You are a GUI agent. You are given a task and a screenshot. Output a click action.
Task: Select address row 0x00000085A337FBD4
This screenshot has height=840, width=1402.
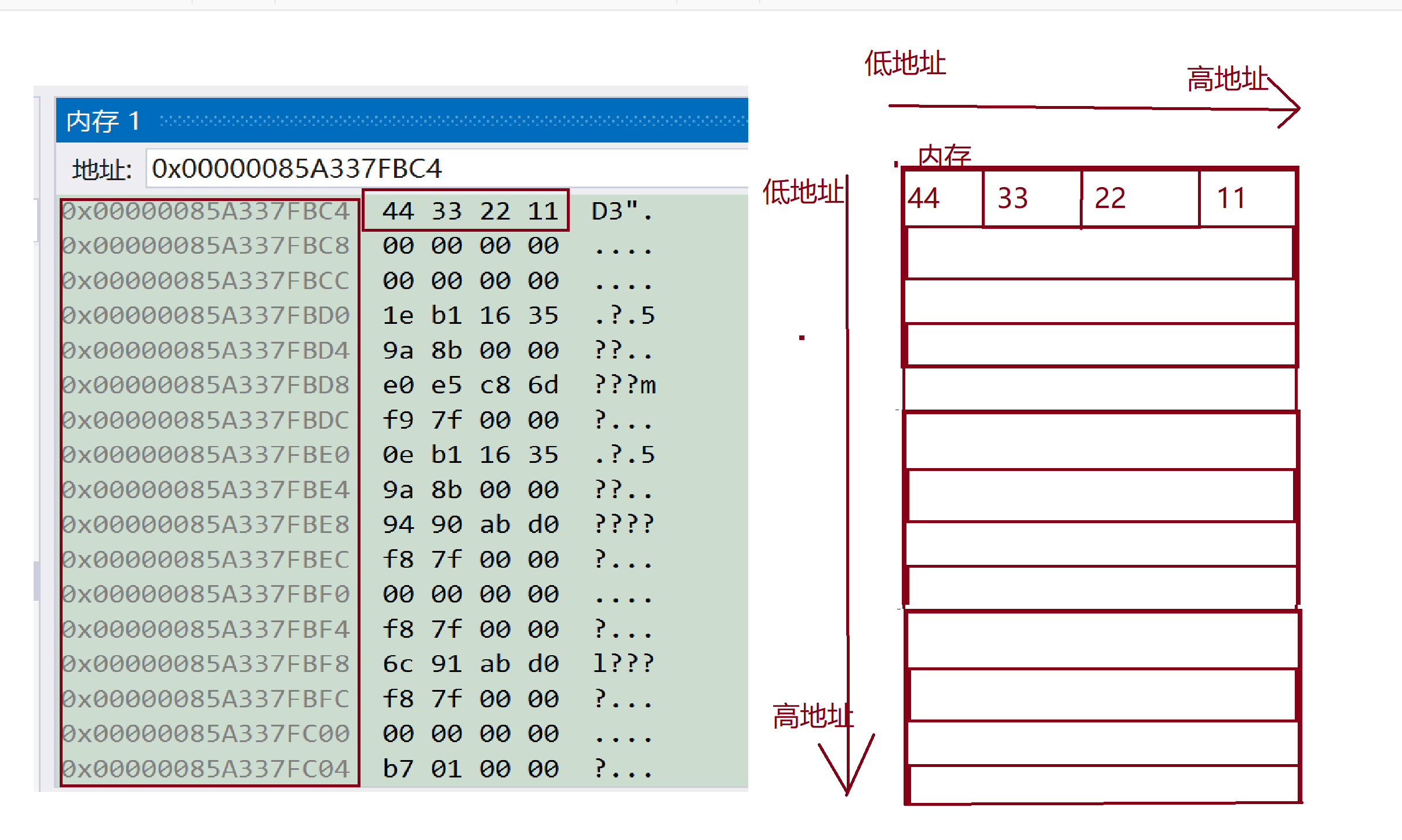pyautogui.click(x=206, y=350)
